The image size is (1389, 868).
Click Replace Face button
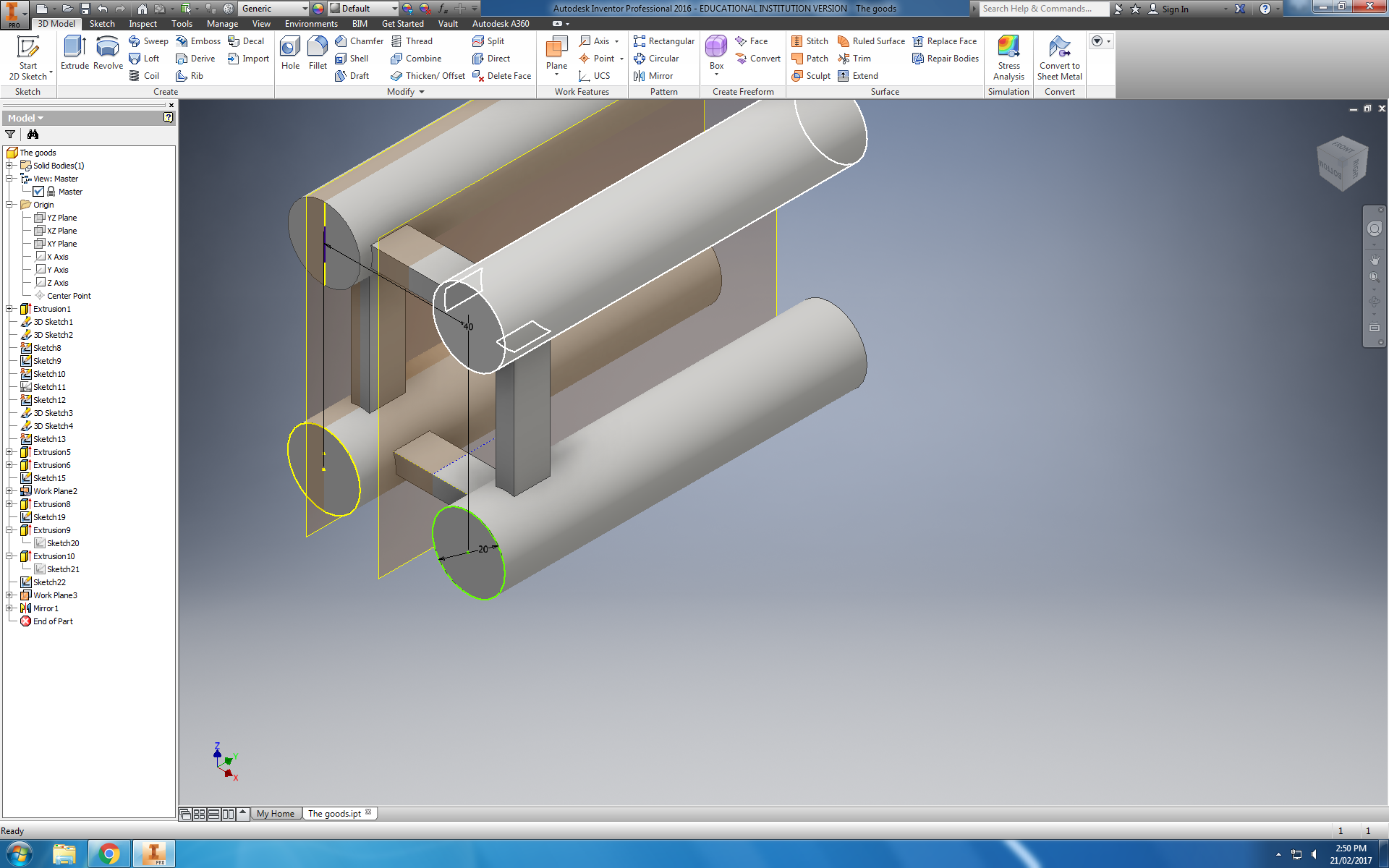click(945, 41)
